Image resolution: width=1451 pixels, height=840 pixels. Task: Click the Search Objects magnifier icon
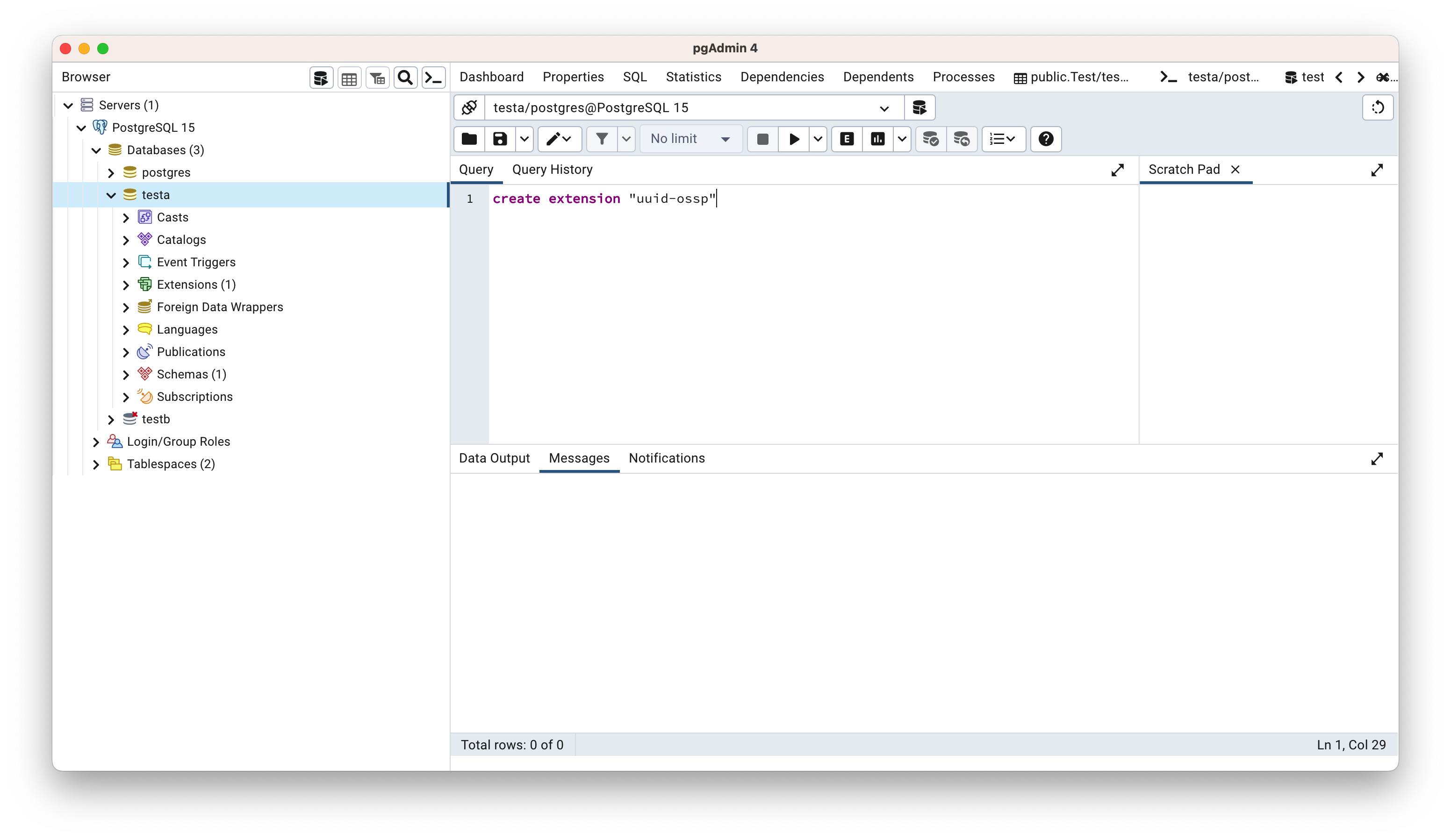pyautogui.click(x=405, y=78)
